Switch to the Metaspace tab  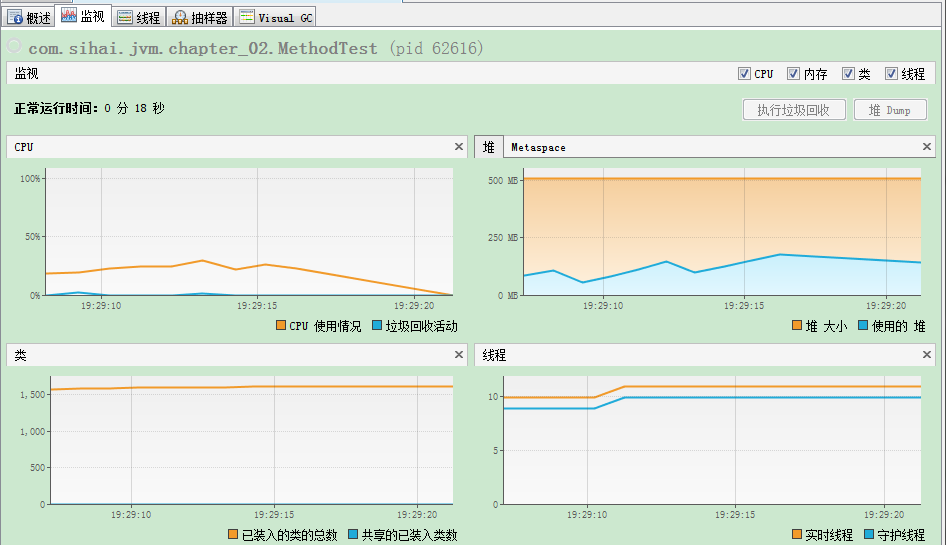[x=538, y=147]
